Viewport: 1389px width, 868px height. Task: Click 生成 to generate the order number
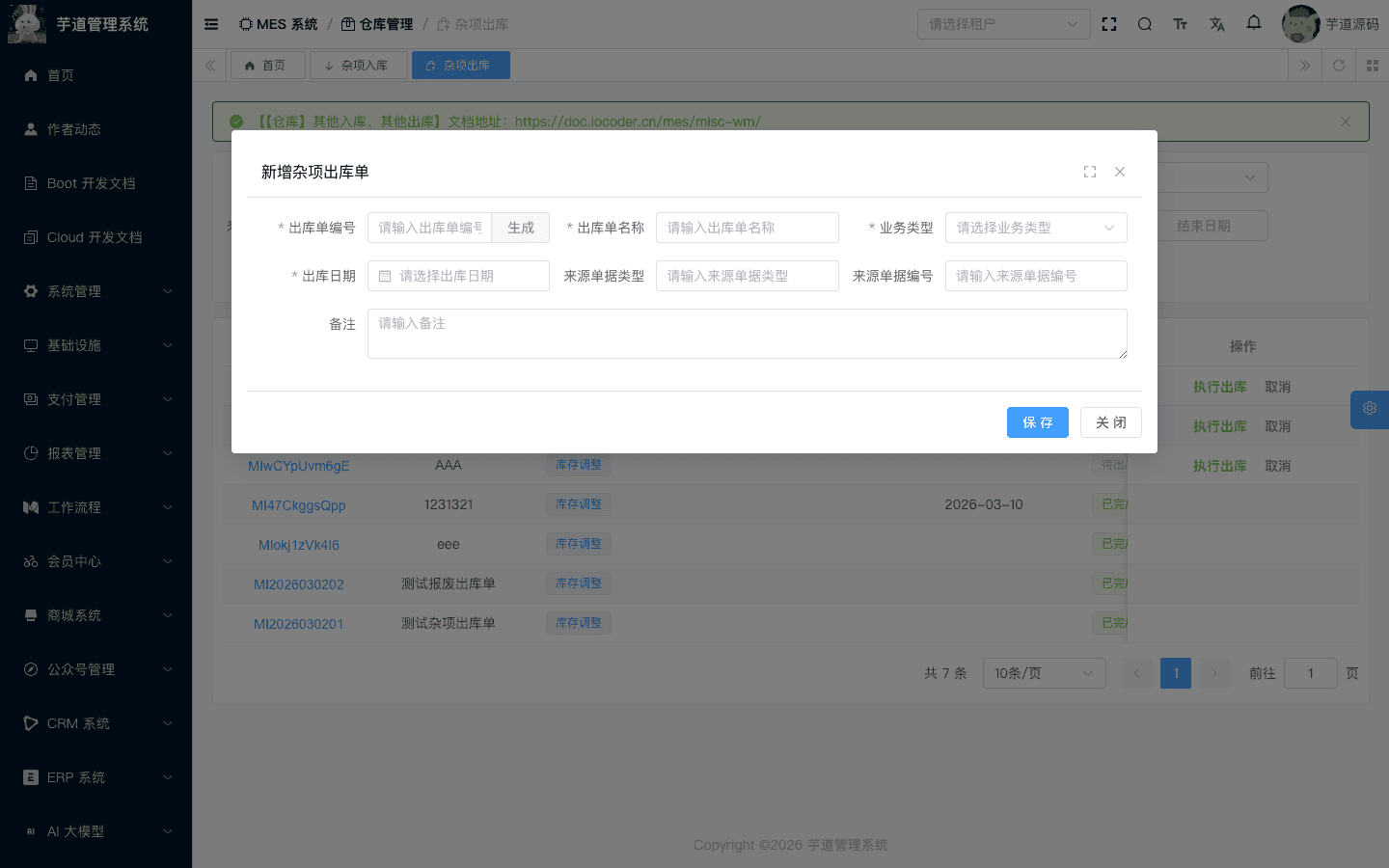coord(521,228)
